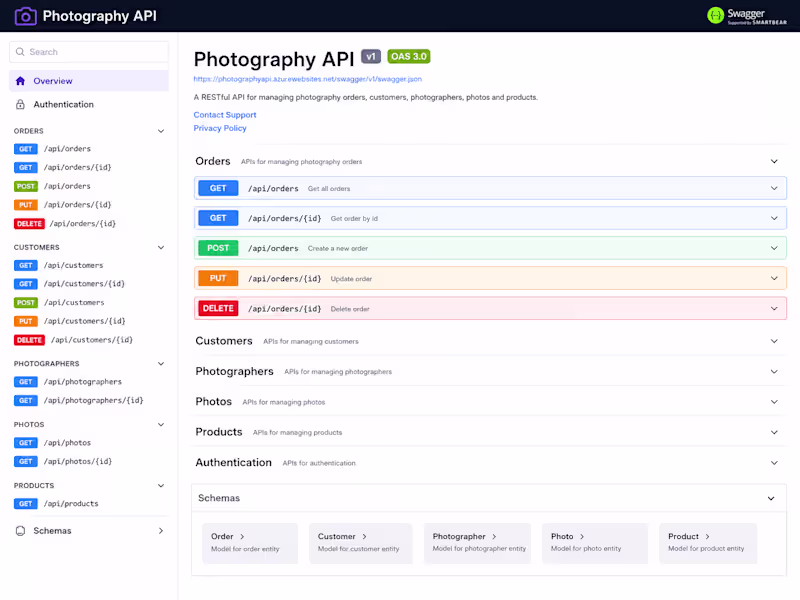
Task: Click the sidebar DELETE badge for /api/customers/{id}
Action: (29, 340)
